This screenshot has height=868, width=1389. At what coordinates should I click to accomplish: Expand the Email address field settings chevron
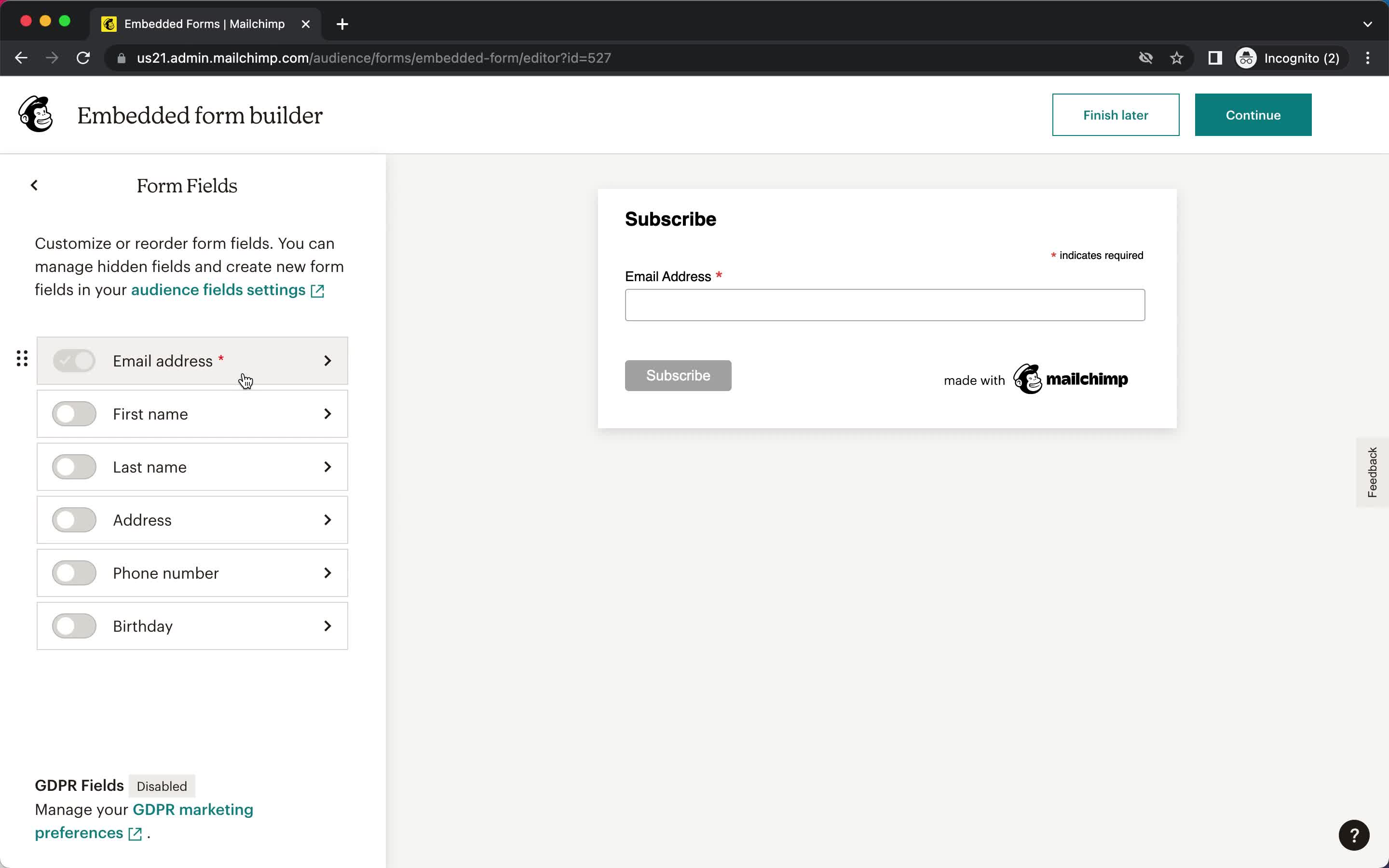[x=327, y=361]
